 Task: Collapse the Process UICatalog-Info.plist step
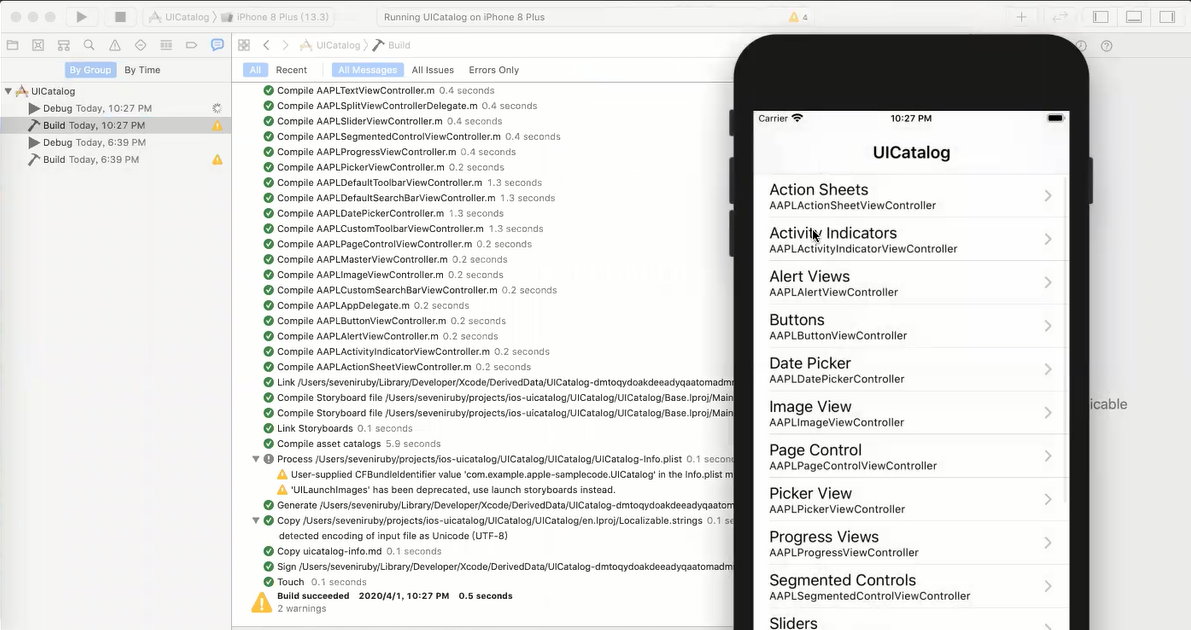click(256, 459)
